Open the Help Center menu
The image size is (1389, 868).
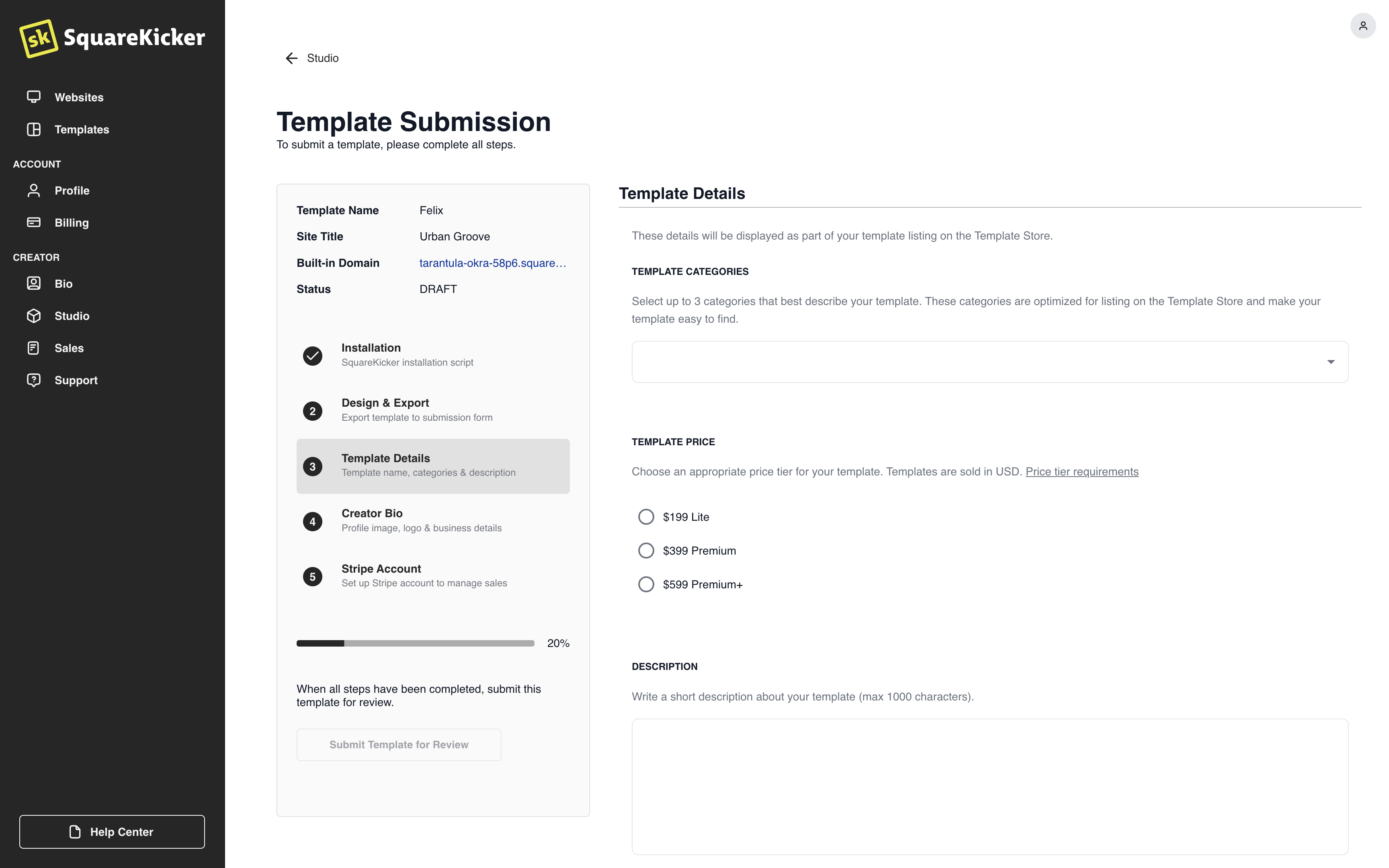[112, 831]
